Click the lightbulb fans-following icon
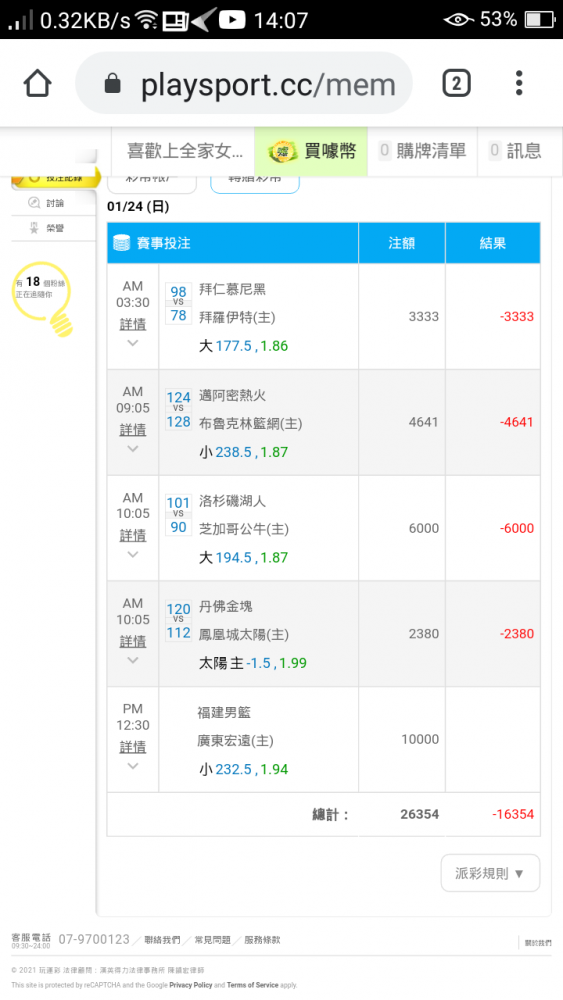This screenshot has width=563, height=1000. tap(43, 298)
